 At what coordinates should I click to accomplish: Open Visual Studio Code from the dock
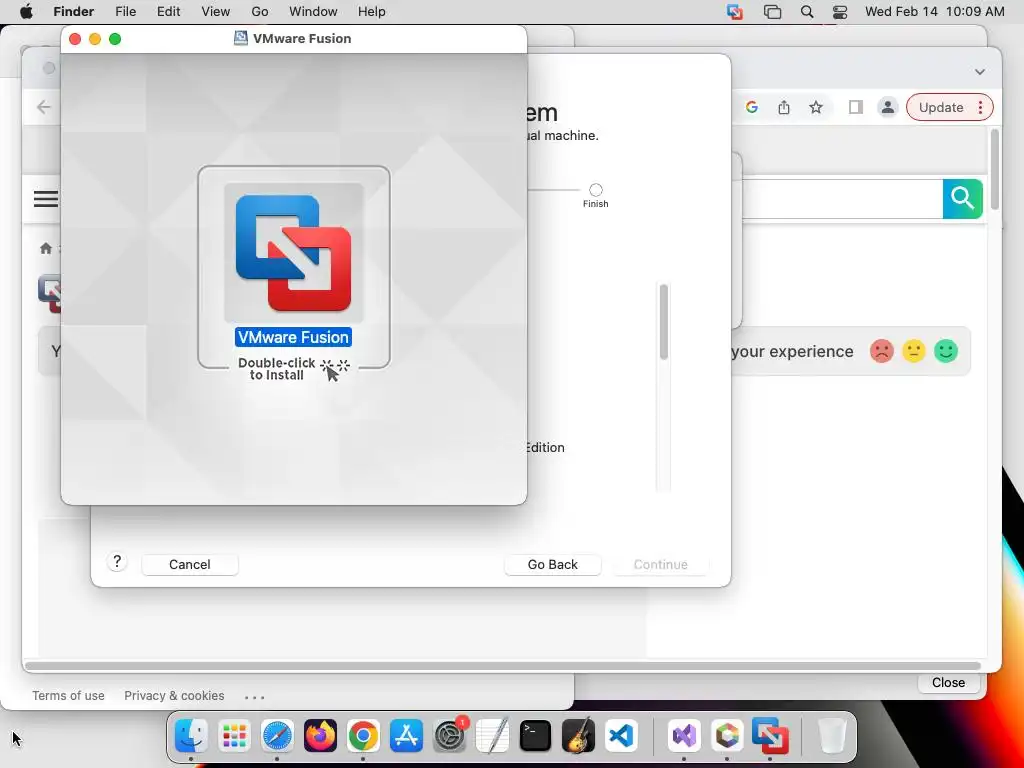coord(621,736)
